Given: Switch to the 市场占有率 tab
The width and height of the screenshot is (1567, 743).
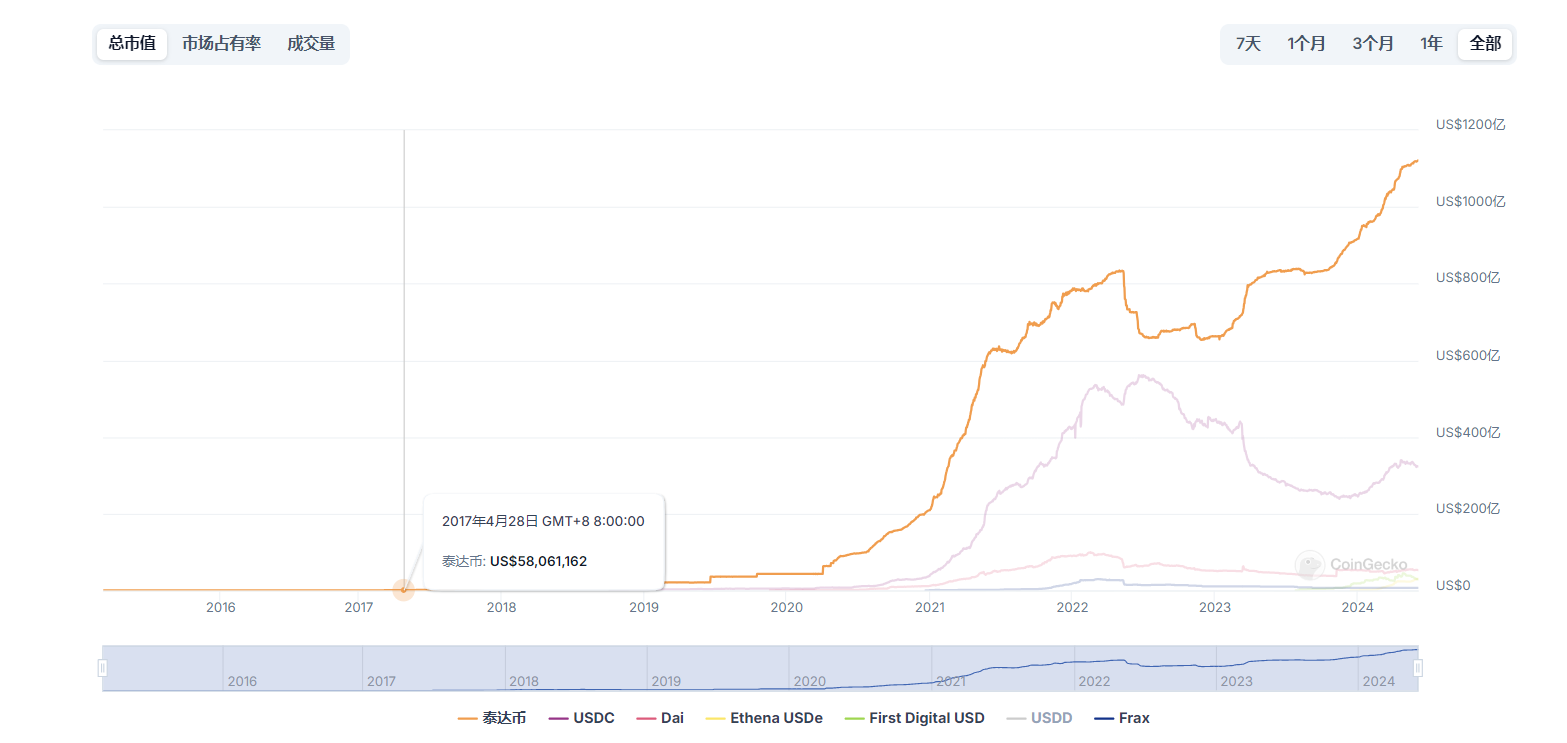Looking at the screenshot, I should pyautogui.click(x=221, y=44).
